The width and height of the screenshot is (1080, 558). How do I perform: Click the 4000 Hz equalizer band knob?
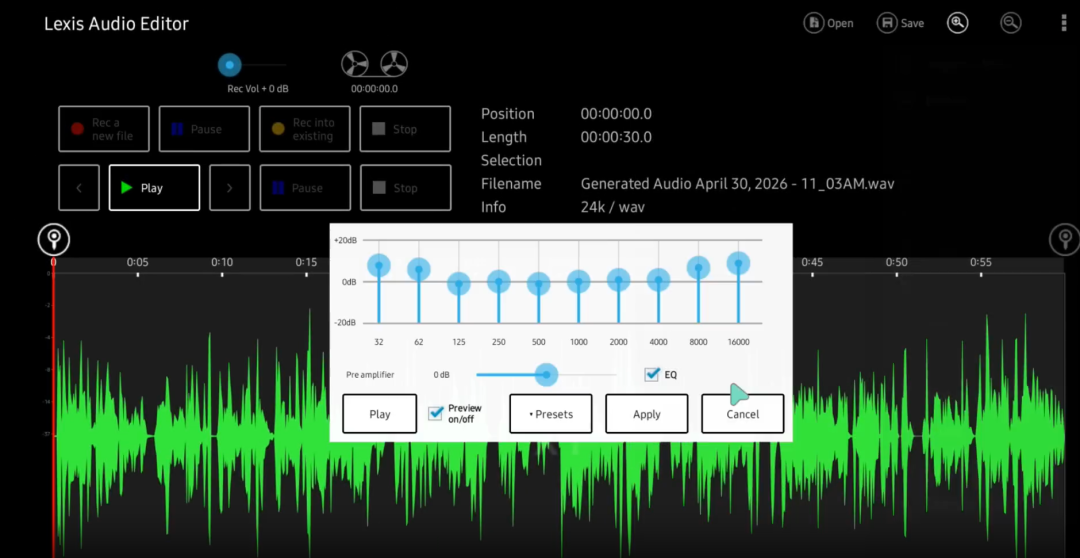(x=658, y=280)
